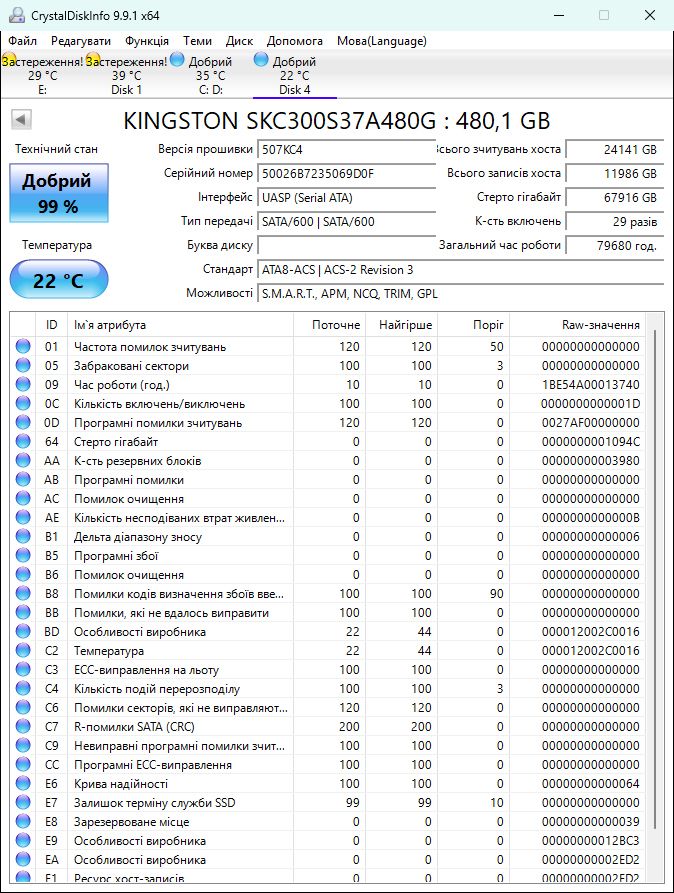
Task: Click status orb for attribute B8
Action: pyautogui.click(x=23, y=593)
